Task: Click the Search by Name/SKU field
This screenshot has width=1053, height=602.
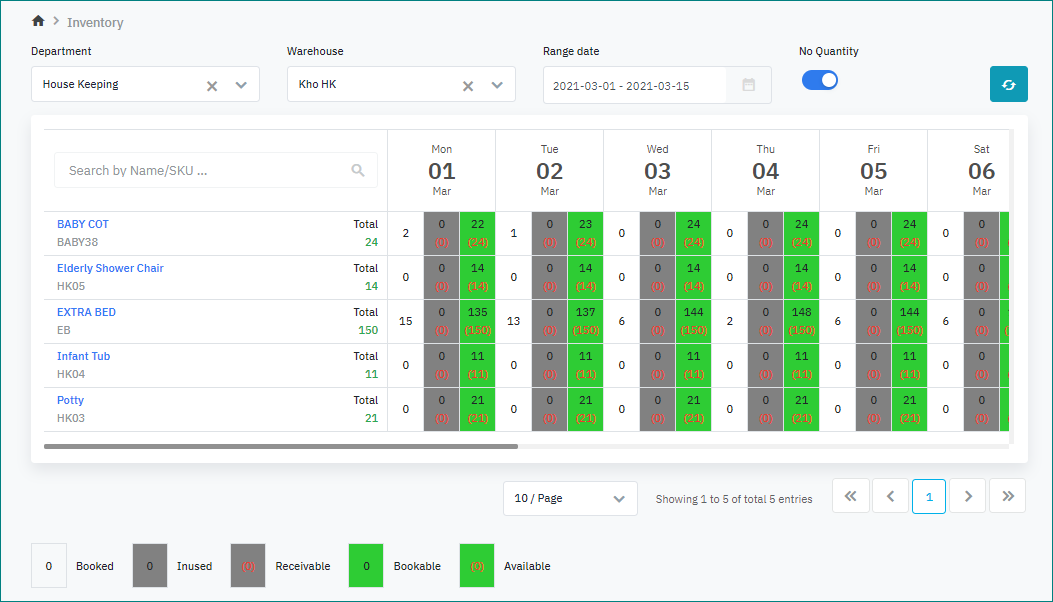Action: point(205,171)
